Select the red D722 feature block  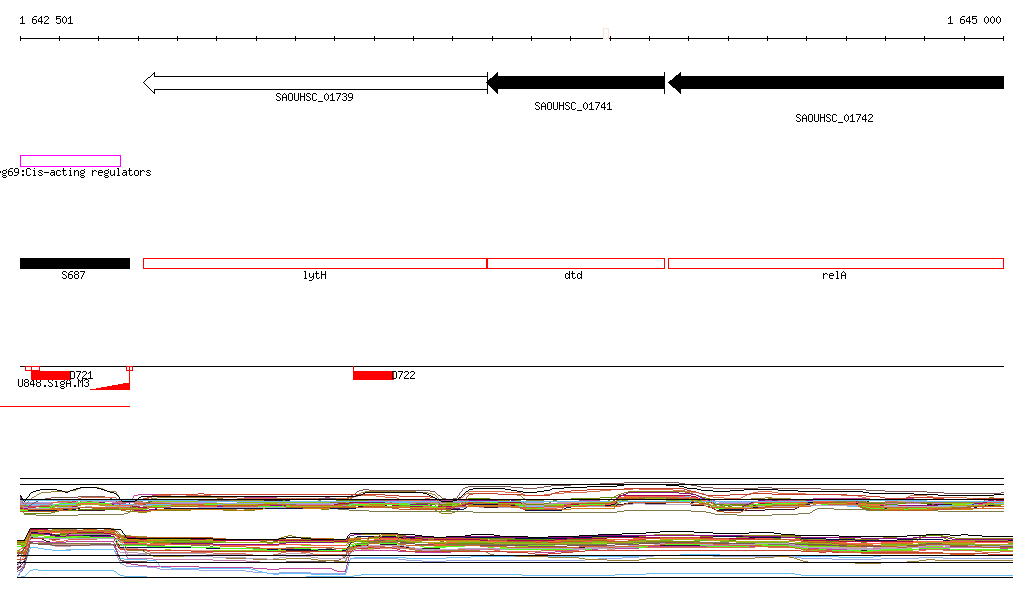pyautogui.click(x=372, y=375)
